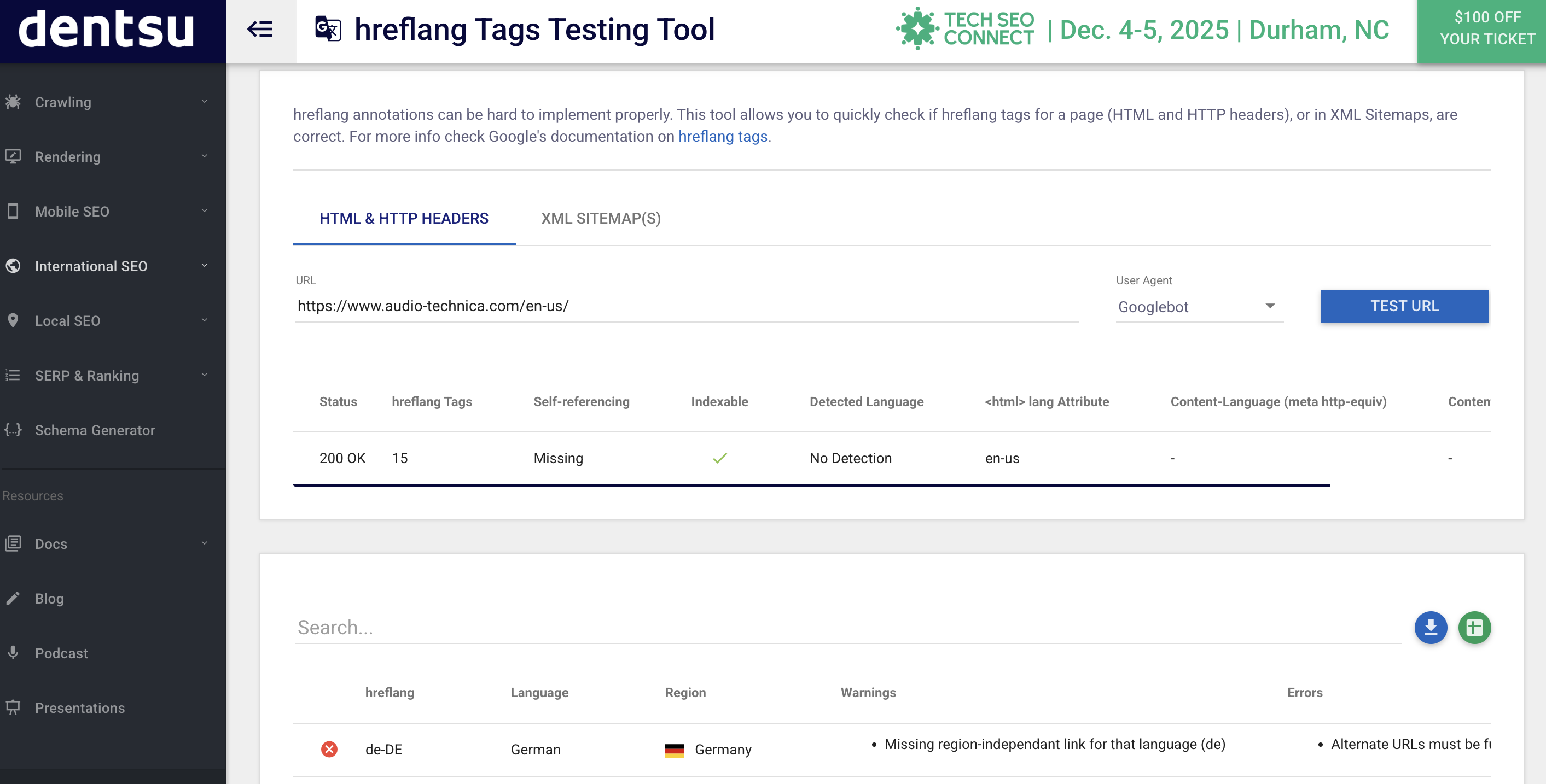This screenshot has width=1546, height=784.
Task: Expand the SERP & Ranking chevron
Action: click(205, 375)
